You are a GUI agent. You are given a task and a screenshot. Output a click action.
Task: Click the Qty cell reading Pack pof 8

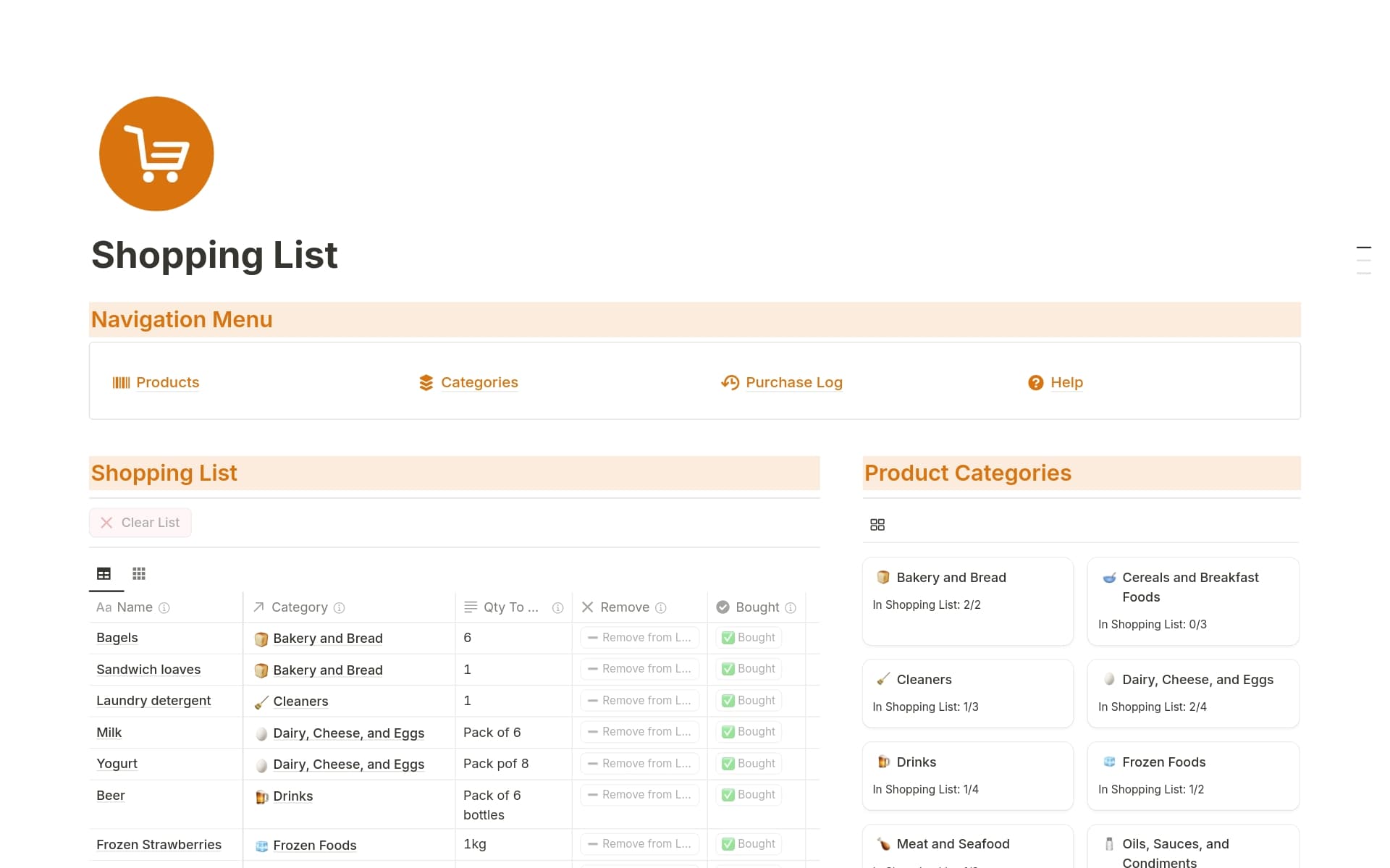(513, 764)
